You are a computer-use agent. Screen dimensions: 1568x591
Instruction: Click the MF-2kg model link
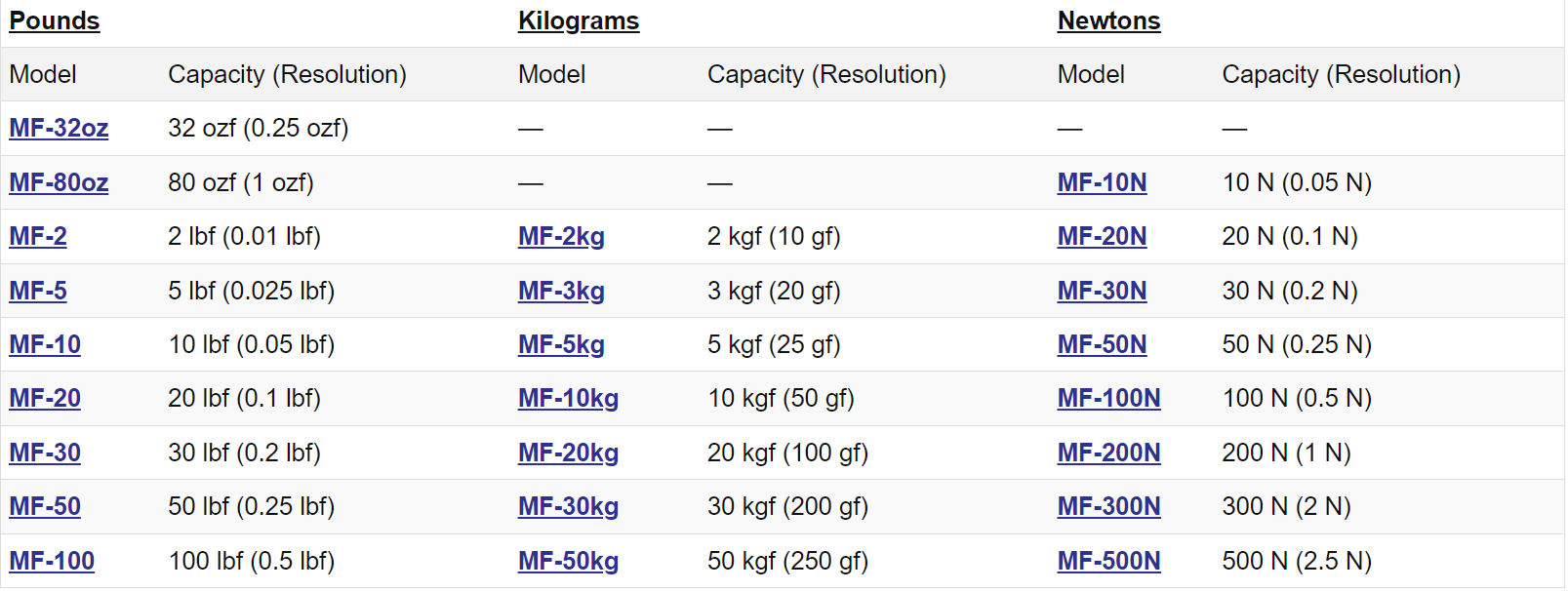click(561, 236)
